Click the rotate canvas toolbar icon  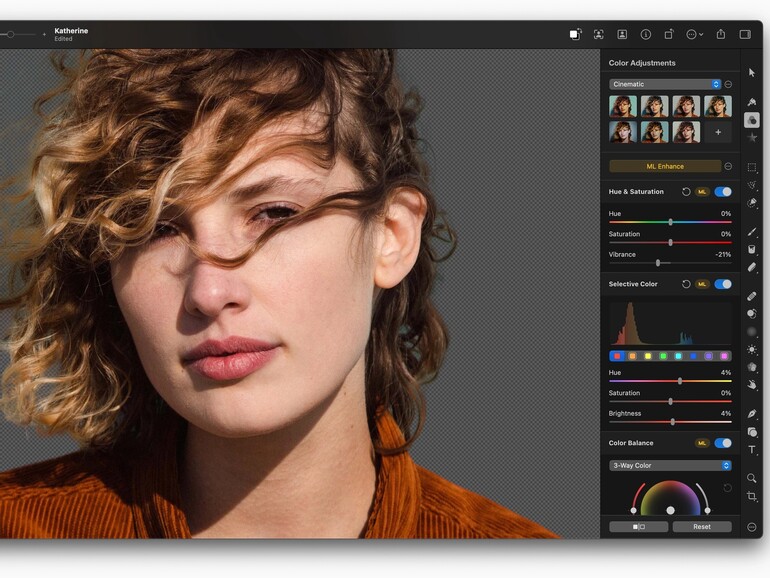pos(669,34)
